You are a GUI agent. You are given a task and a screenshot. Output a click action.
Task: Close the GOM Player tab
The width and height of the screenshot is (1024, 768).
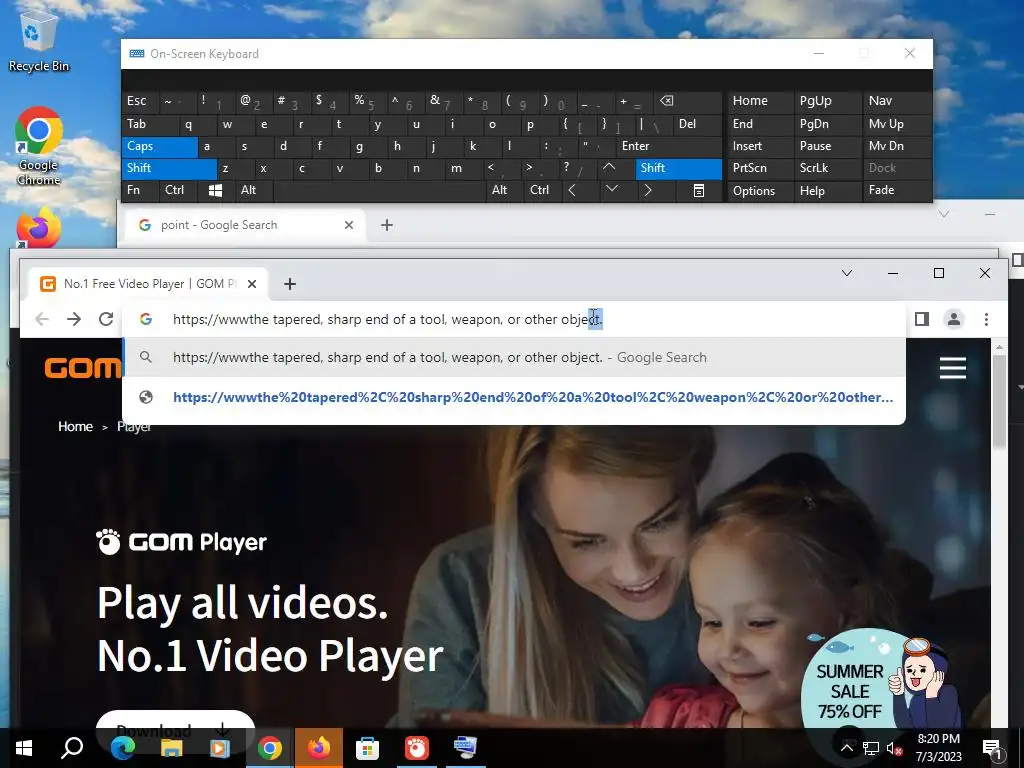click(252, 283)
